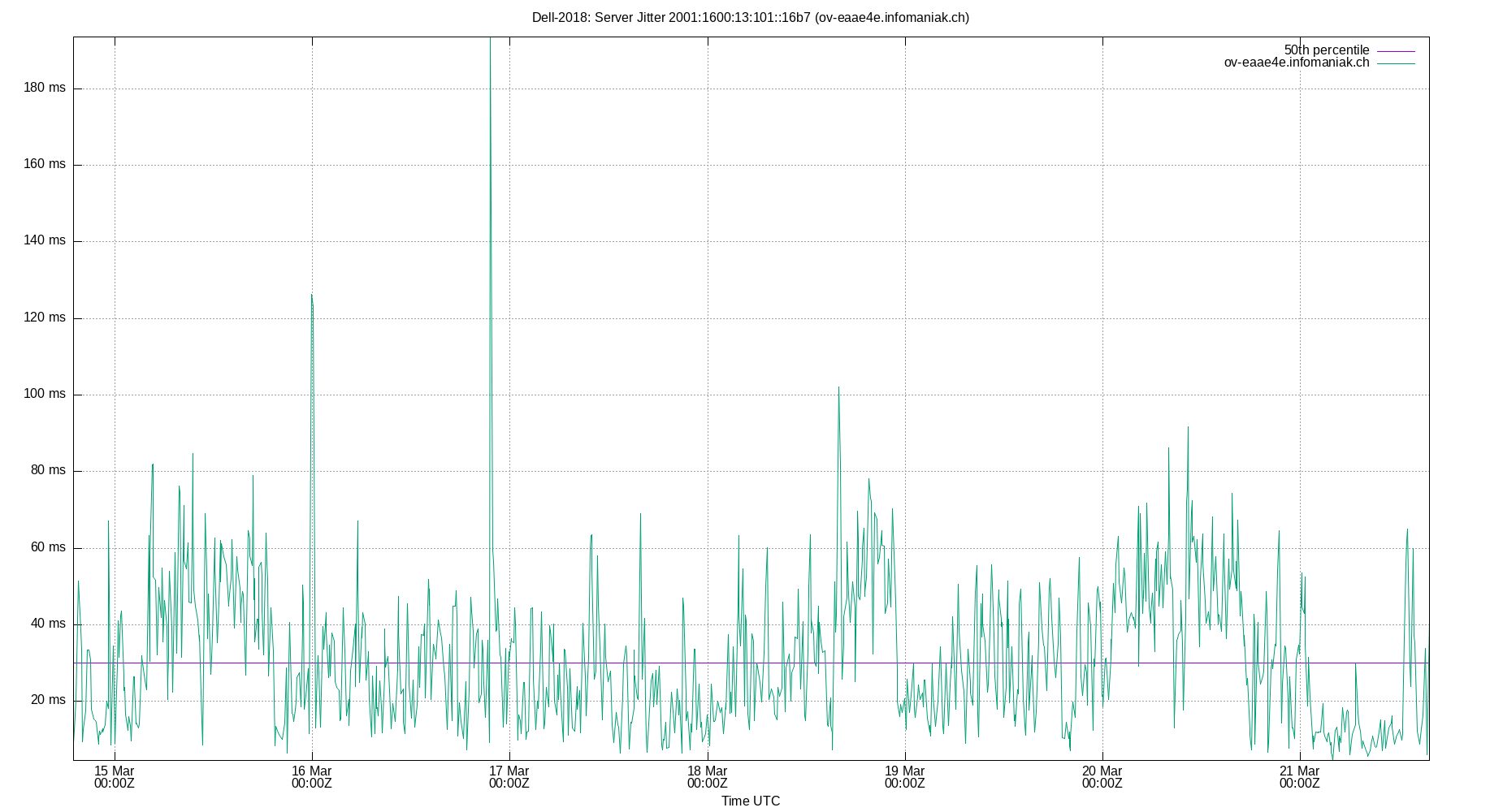Click the 92 ms peak after 20 Mar

point(1189,426)
